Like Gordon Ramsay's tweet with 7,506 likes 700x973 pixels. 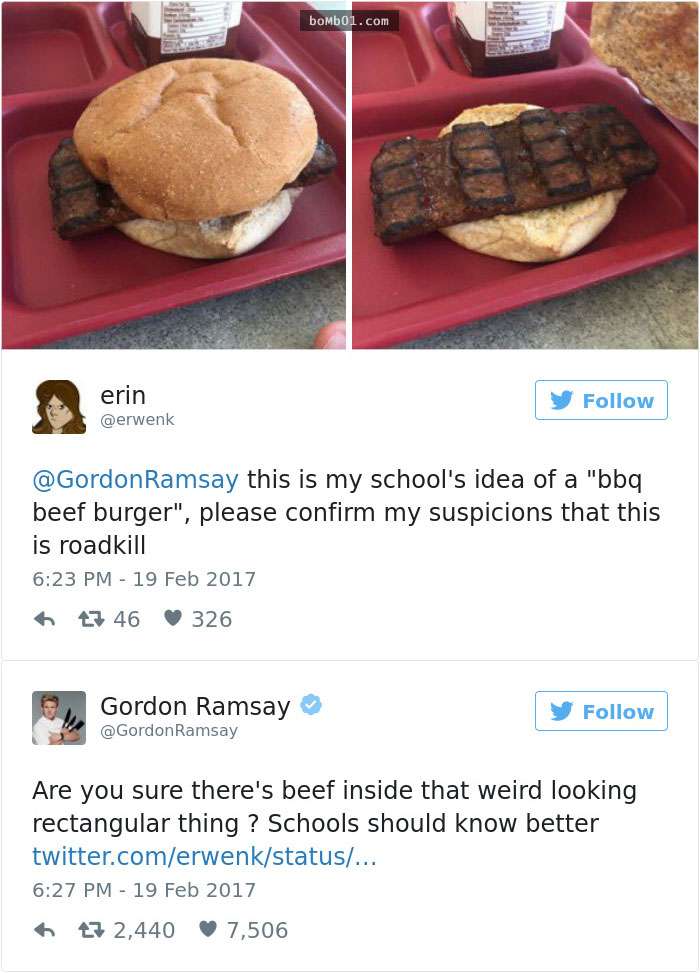[x=208, y=930]
